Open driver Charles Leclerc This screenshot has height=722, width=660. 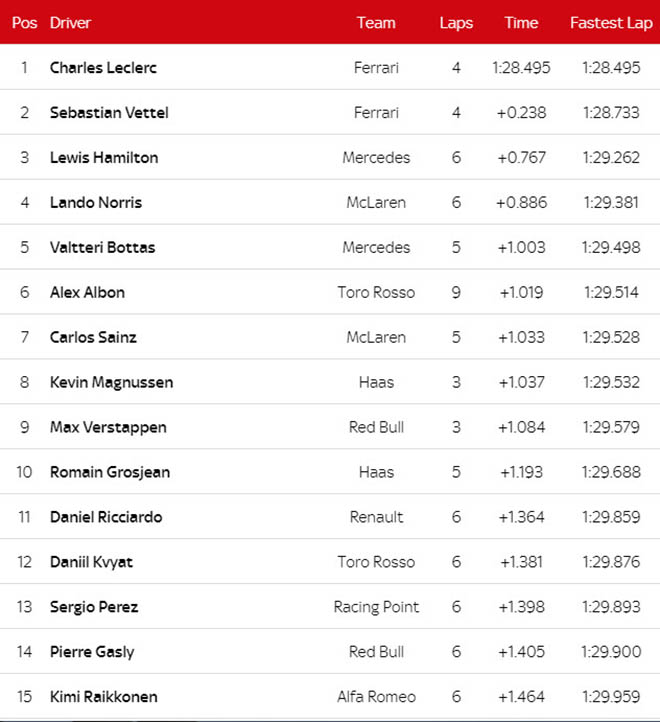tap(103, 68)
